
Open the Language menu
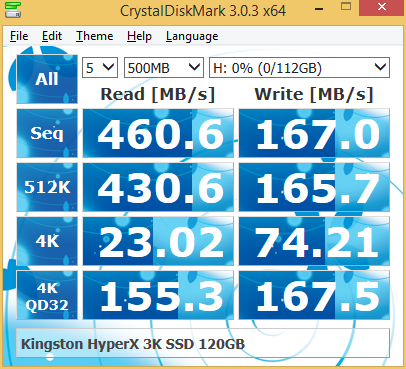[x=192, y=36]
